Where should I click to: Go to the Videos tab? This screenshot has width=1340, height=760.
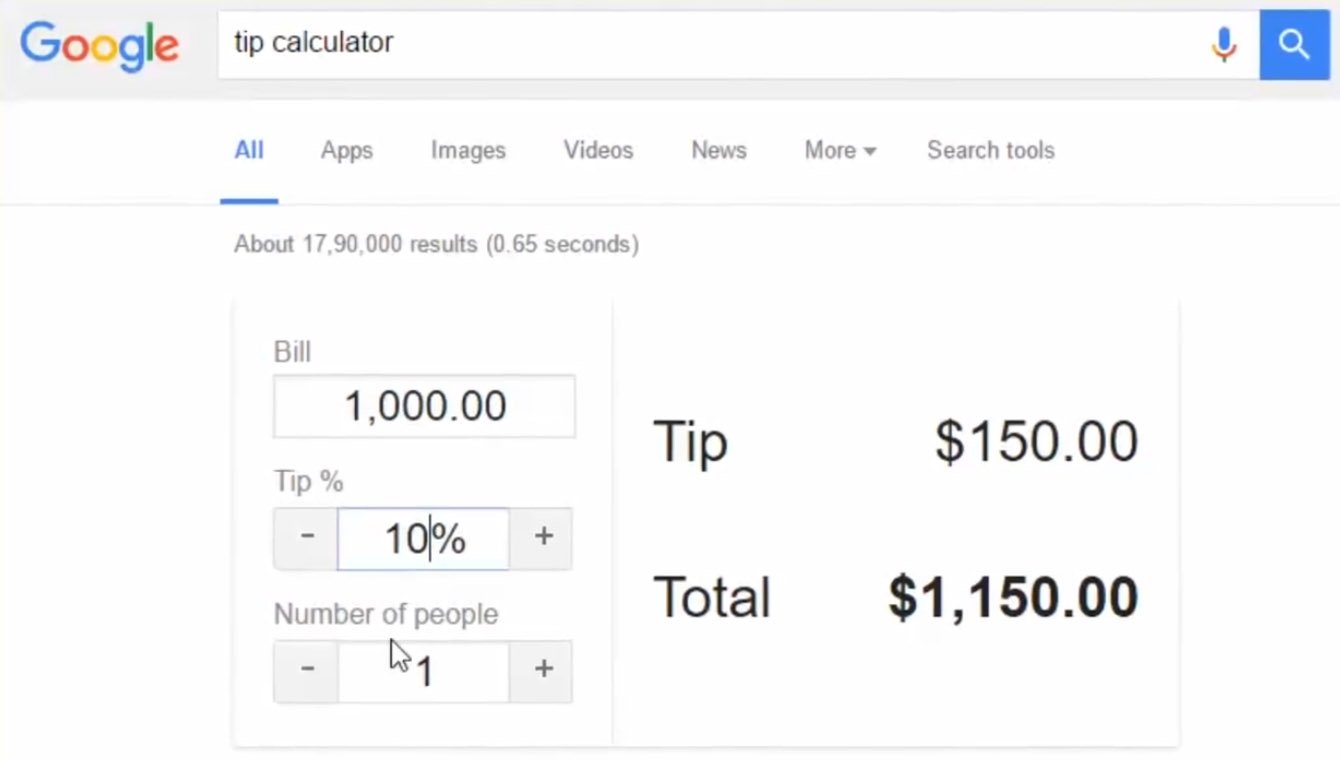pos(598,151)
